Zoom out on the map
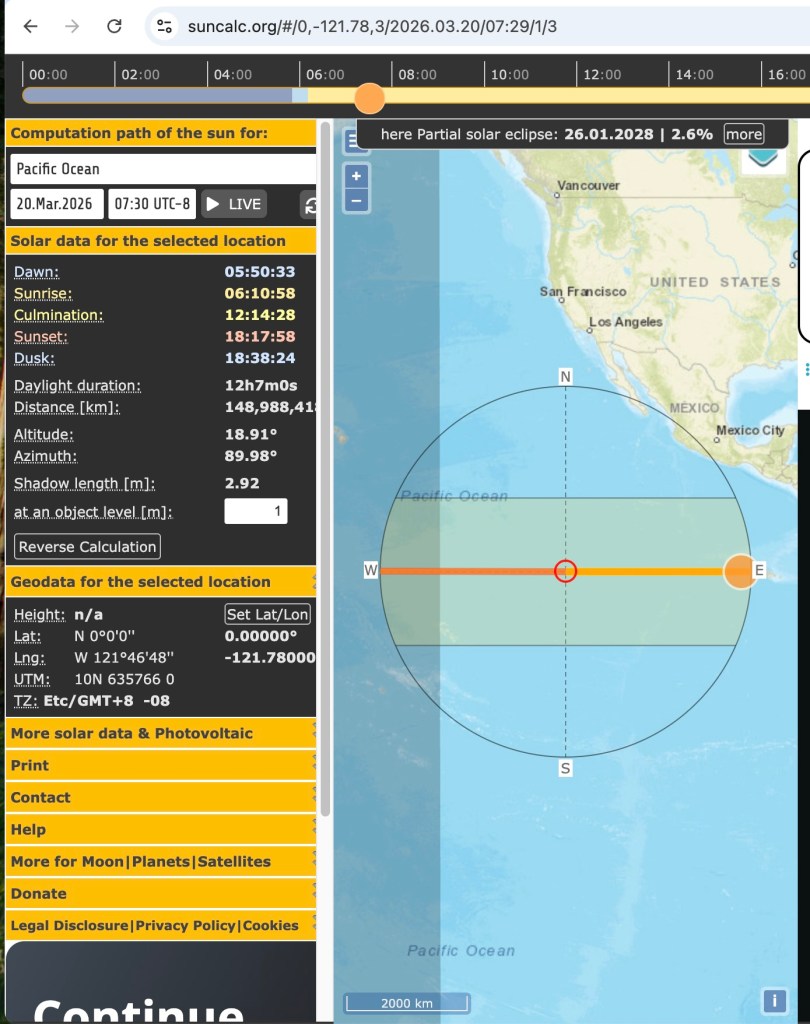 click(357, 200)
